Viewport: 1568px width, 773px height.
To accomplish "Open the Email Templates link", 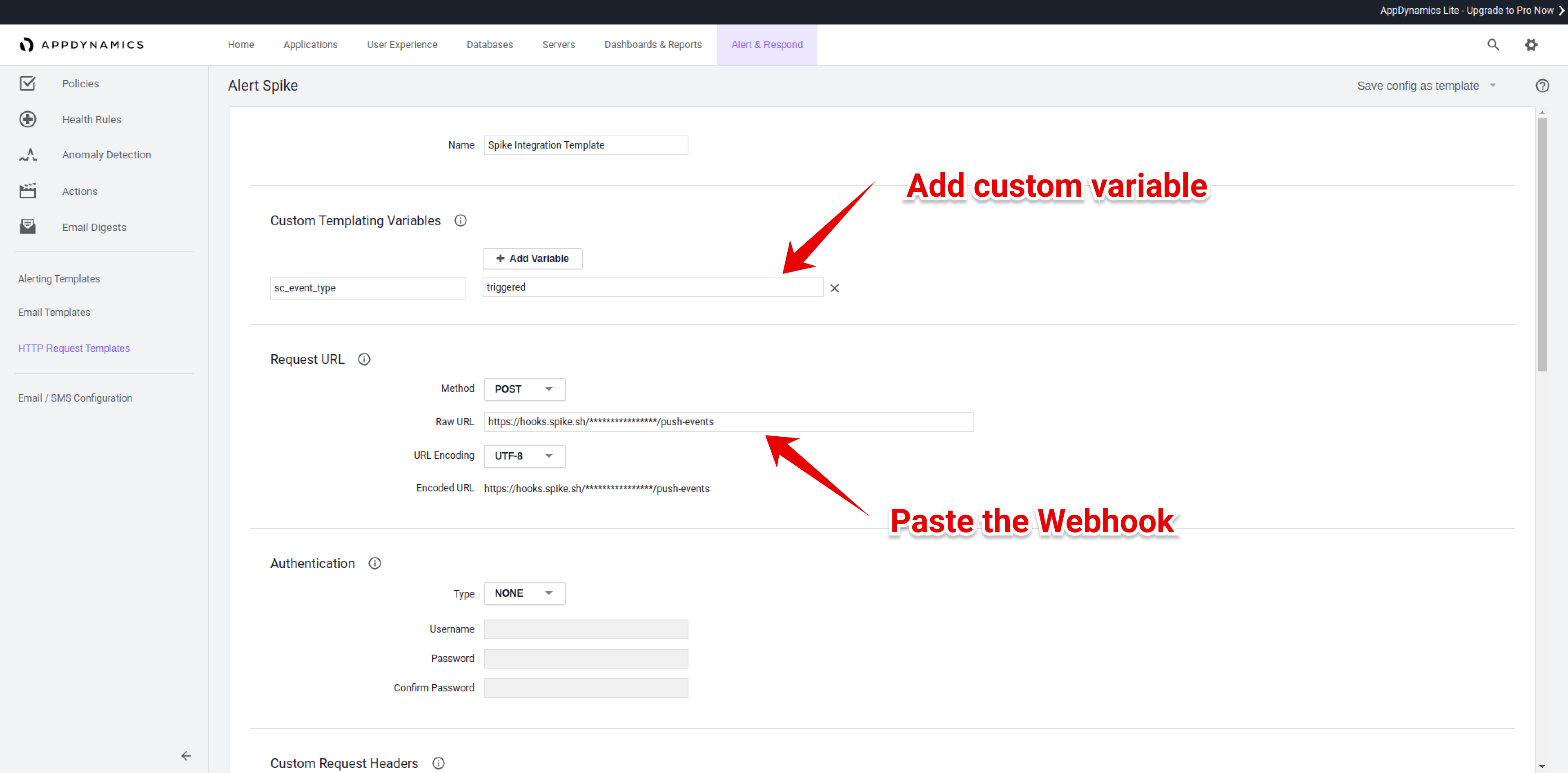I will click(x=54, y=313).
